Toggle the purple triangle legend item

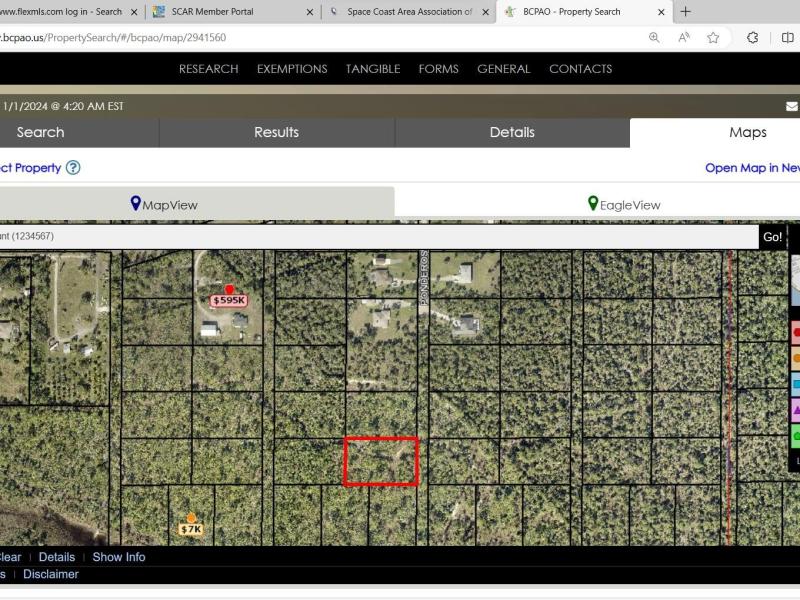[x=796, y=410]
